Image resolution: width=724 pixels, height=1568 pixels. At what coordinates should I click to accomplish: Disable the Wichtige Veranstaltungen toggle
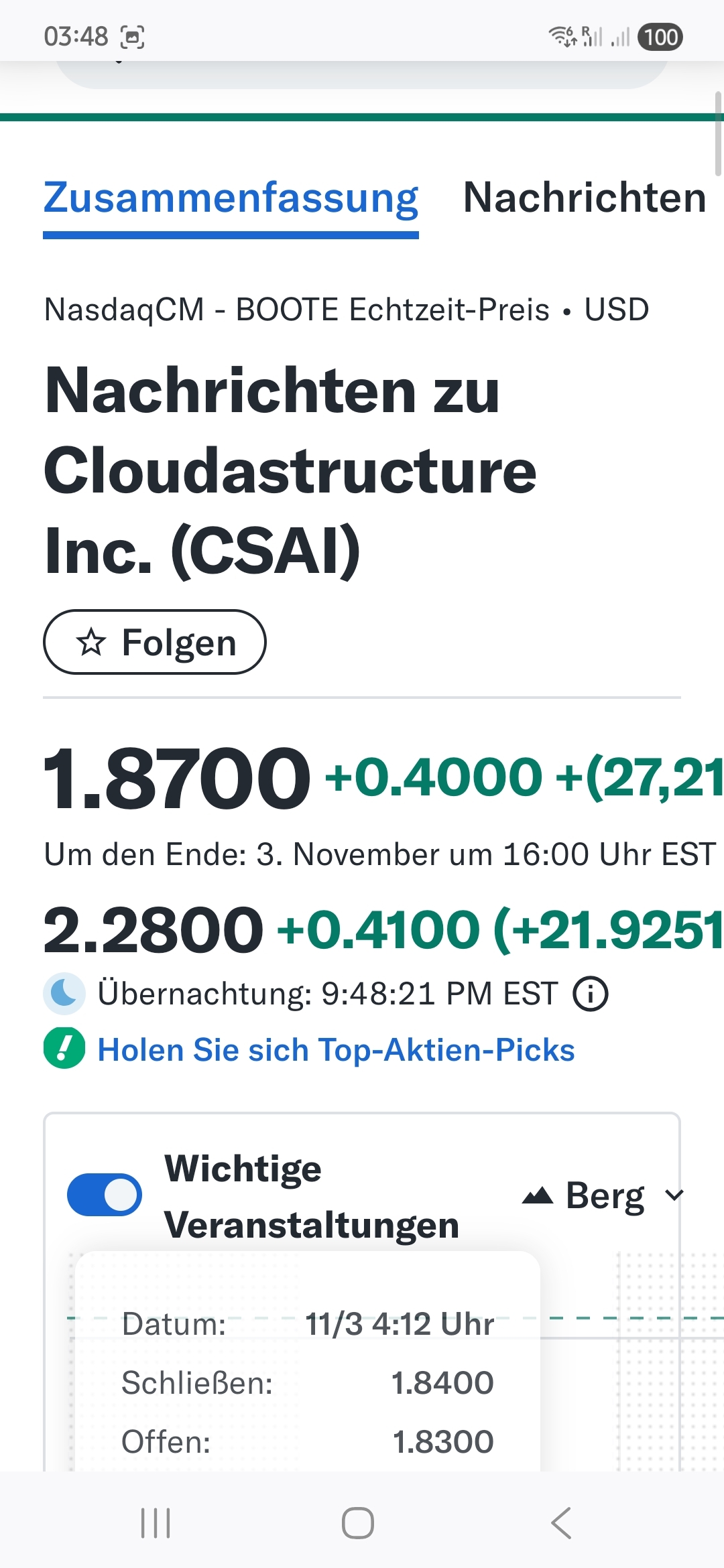coord(103,1194)
